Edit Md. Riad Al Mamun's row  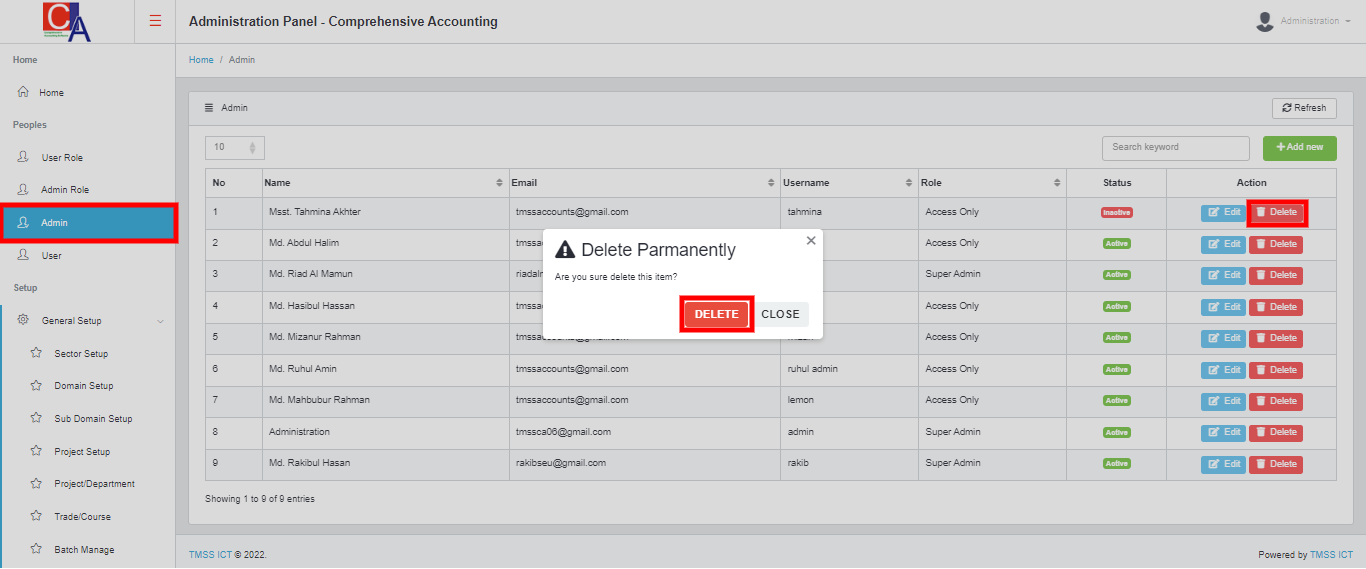point(1223,275)
